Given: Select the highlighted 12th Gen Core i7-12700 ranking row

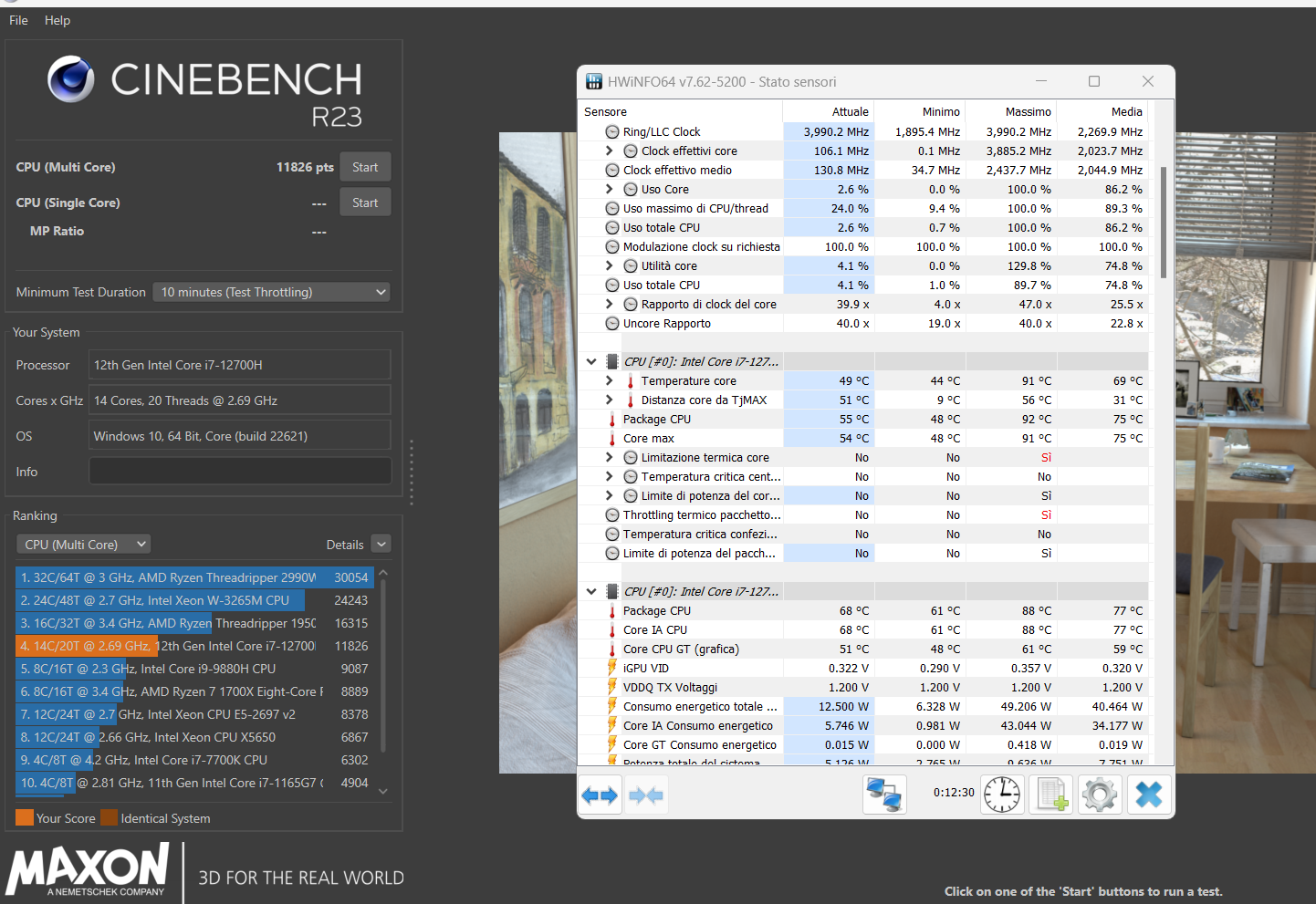Looking at the screenshot, I should point(194,646).
